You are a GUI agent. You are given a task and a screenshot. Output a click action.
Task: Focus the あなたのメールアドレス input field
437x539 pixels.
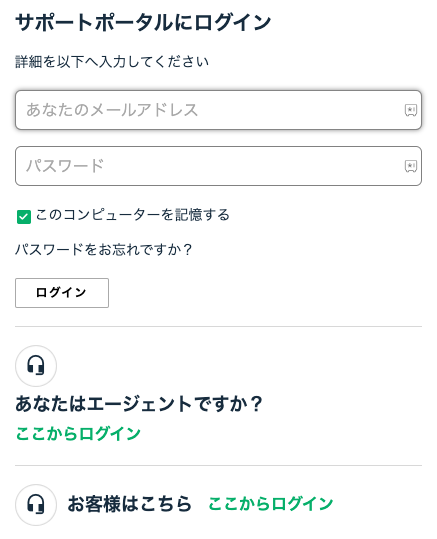tap(218, 110)
